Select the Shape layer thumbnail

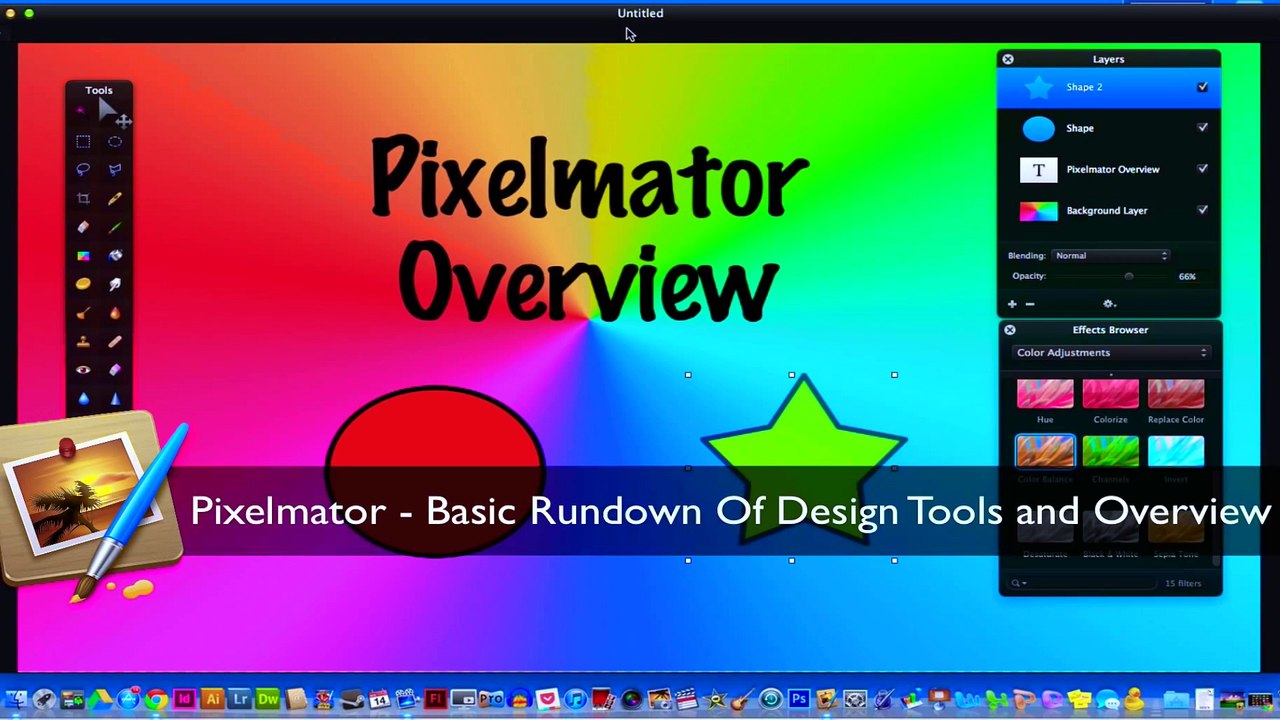(x=1038, y=128)
